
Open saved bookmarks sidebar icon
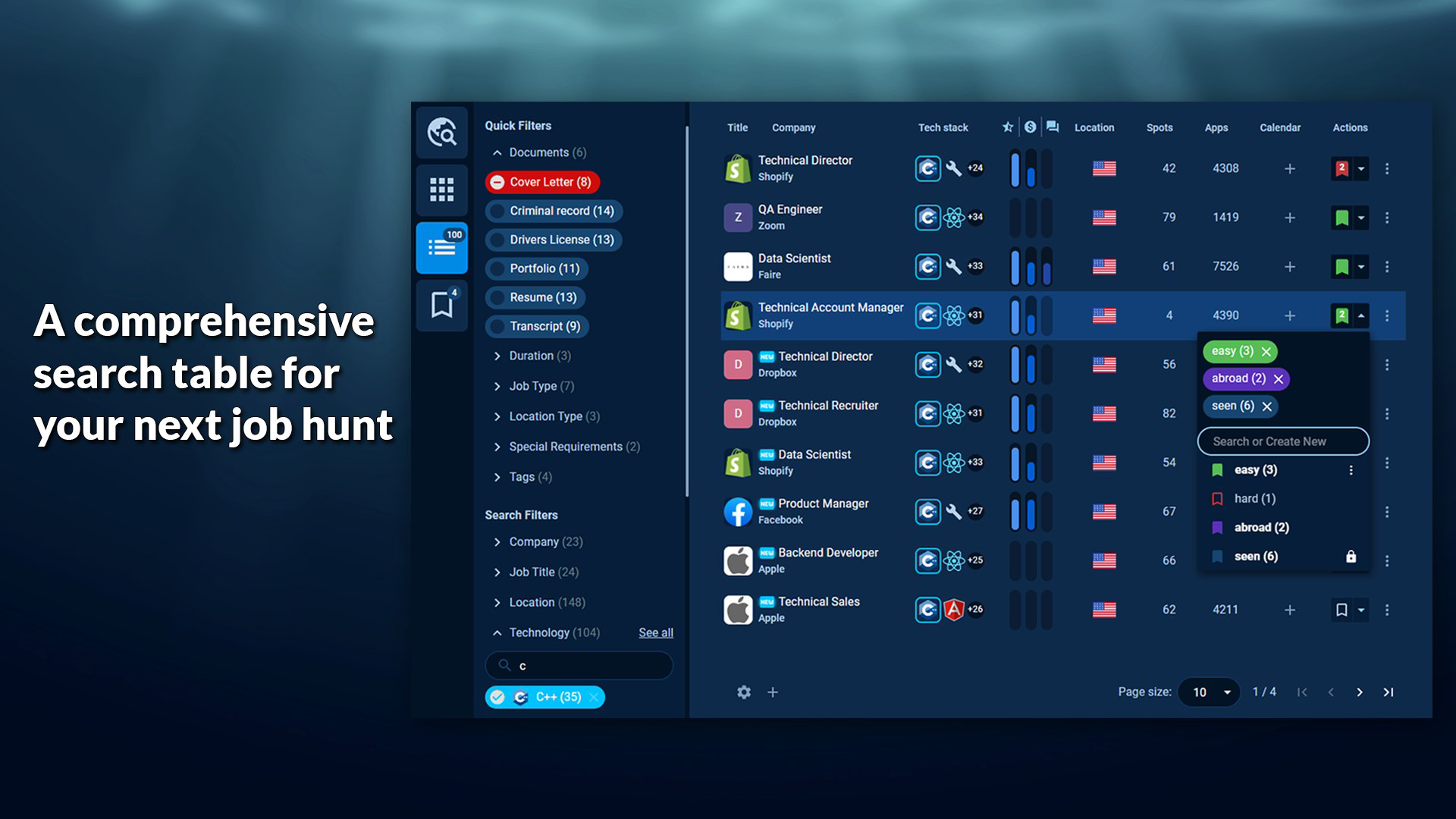coord(441,305)
